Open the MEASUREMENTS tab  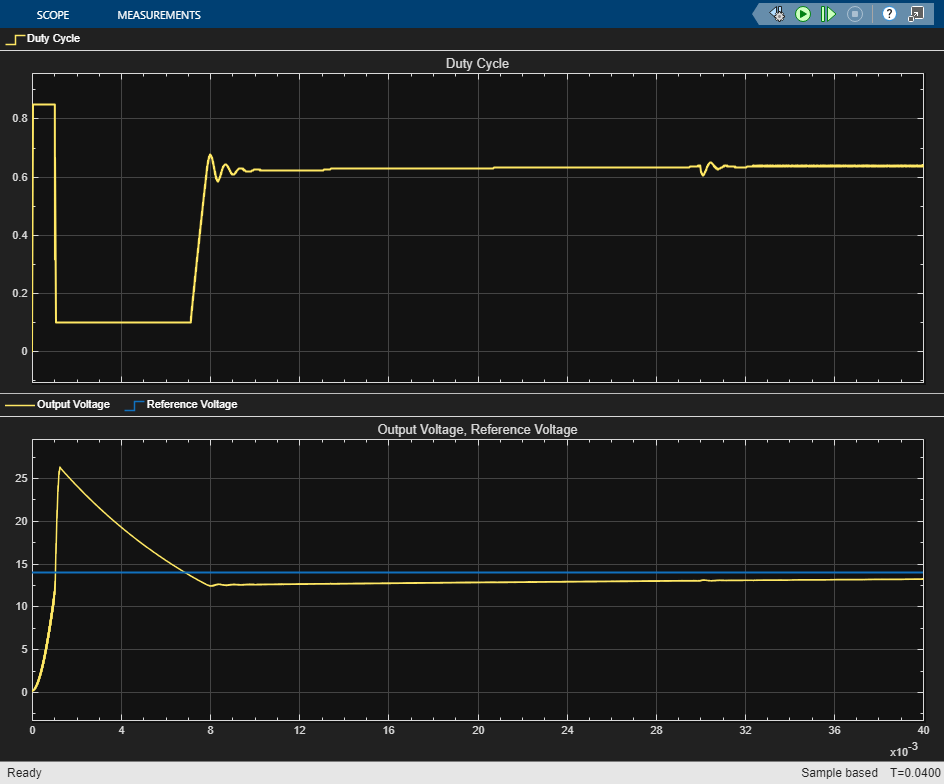click(x=158, y=15)
